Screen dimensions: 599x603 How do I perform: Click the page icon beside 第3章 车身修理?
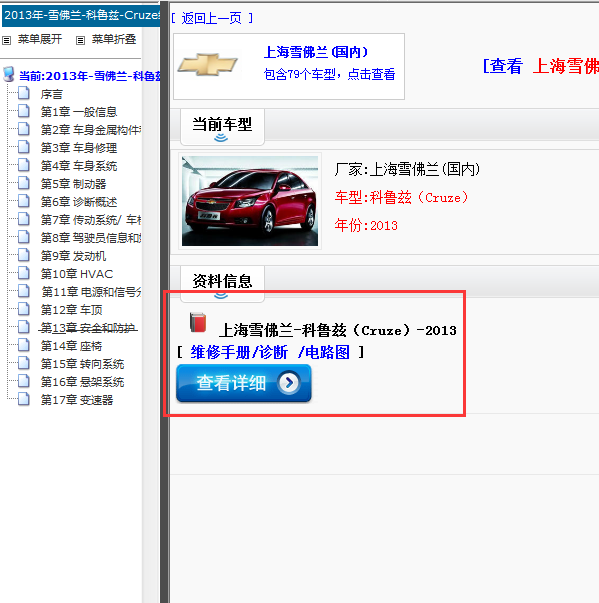(x=24, y=147)
